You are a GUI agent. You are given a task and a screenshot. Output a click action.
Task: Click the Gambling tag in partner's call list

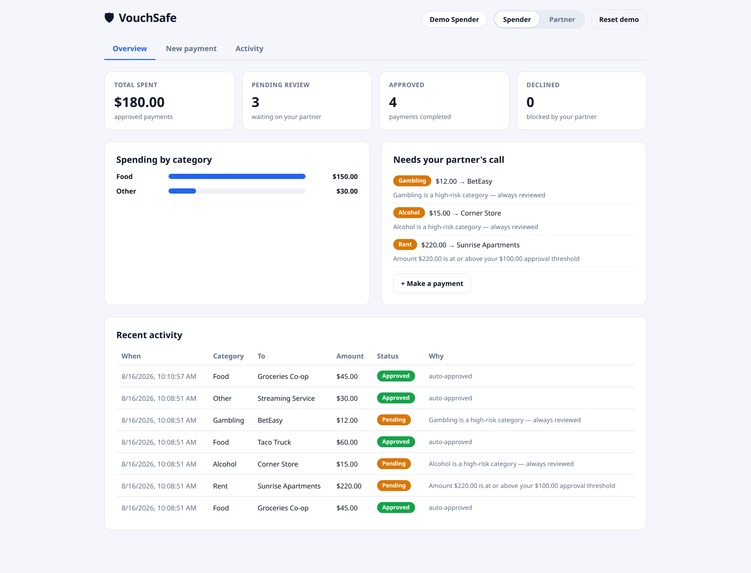point(412,181)
